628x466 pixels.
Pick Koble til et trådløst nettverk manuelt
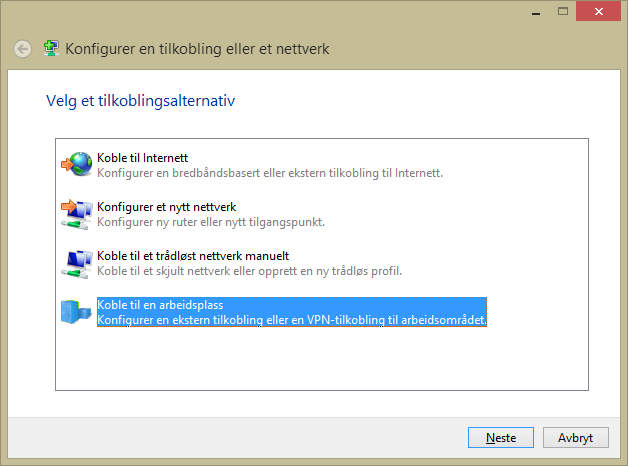click(193, 257)
